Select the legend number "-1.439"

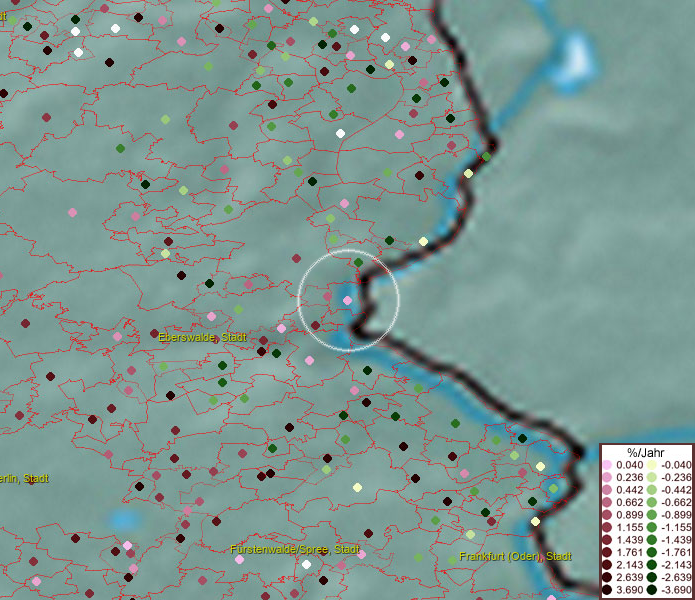click(676, 540)
